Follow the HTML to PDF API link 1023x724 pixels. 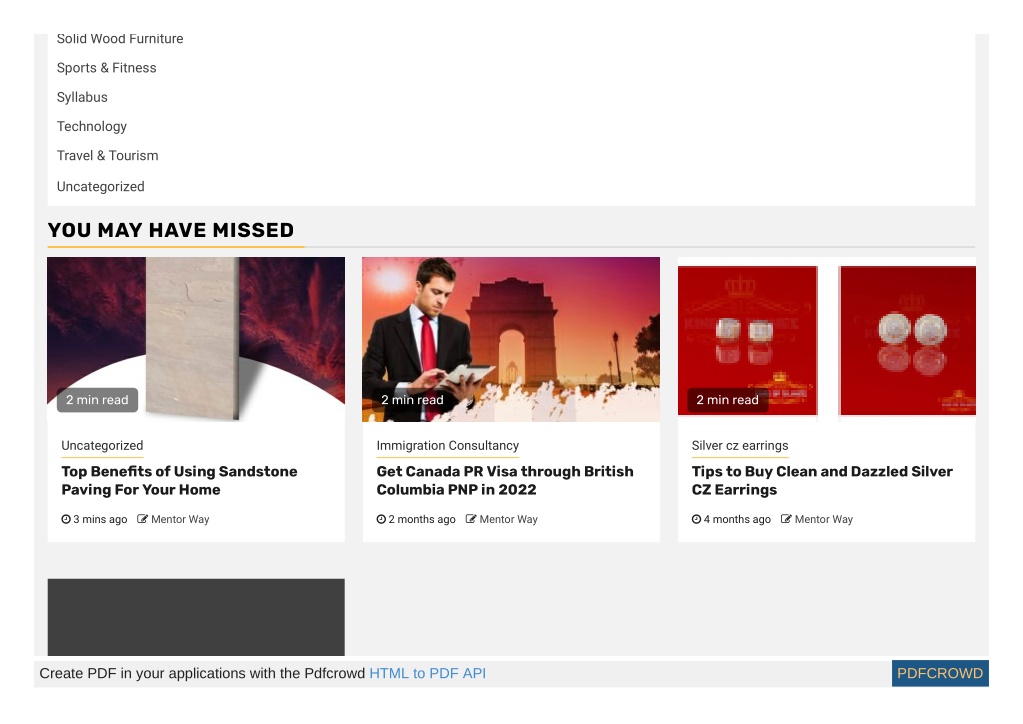427,673
